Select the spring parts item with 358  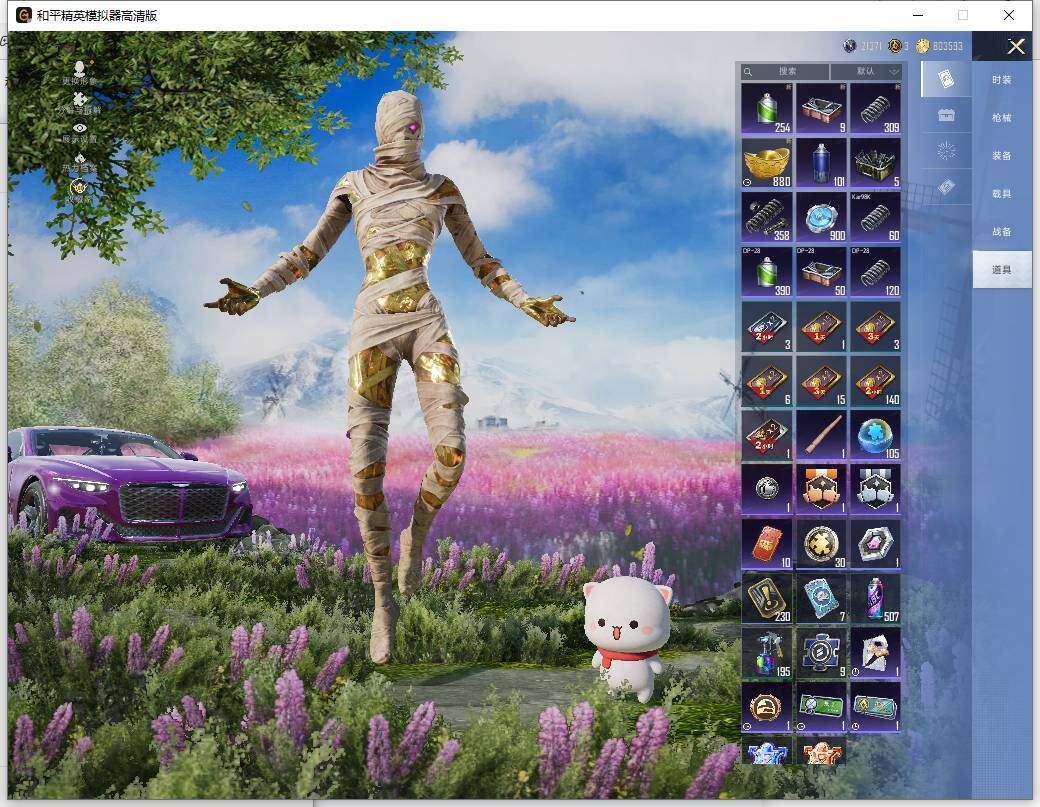click(x=767, y=217)
